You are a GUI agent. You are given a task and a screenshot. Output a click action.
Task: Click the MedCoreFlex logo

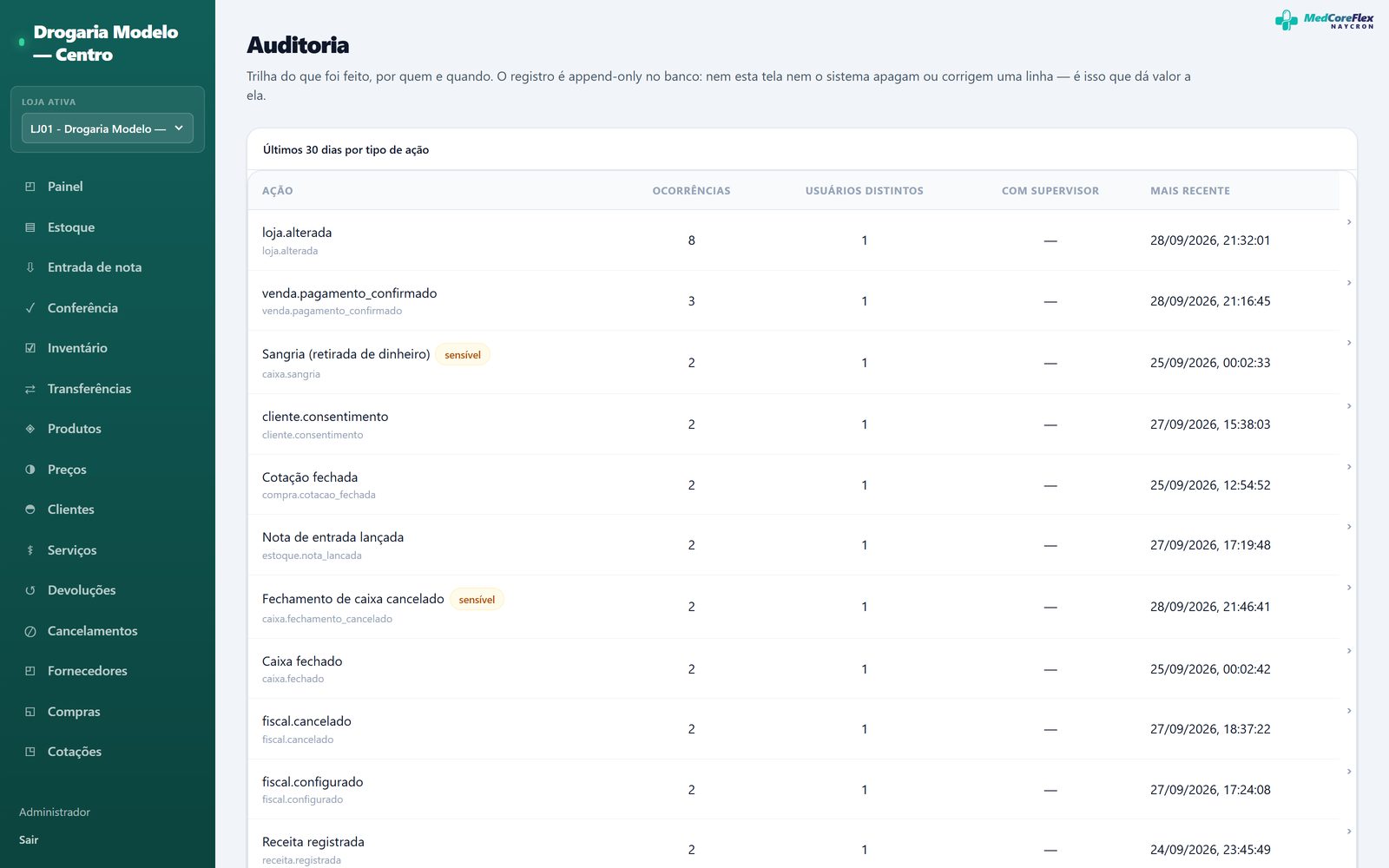point(1324,20)
